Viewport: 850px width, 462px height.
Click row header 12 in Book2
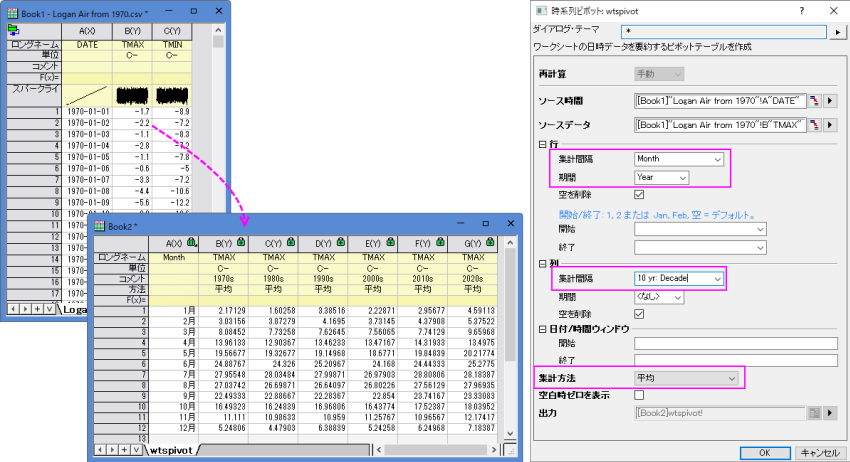pos(120,428)
